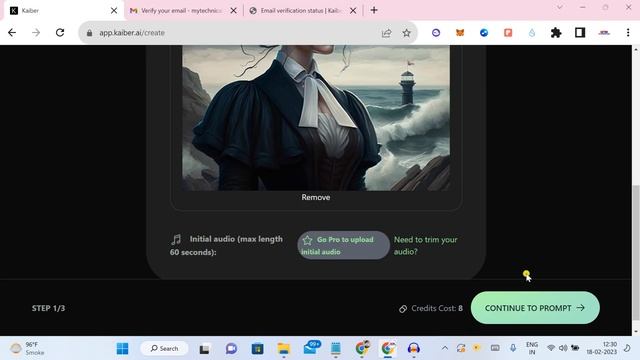Remove the uploaded initial image
The width and height of the screenshot is (640, 360).
[316, 197]
